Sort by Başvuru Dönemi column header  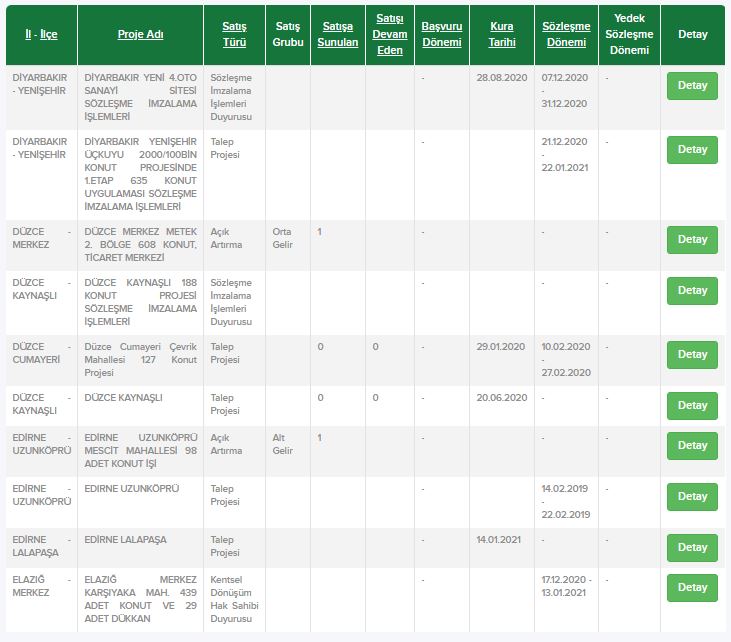[x=441, y=35]
